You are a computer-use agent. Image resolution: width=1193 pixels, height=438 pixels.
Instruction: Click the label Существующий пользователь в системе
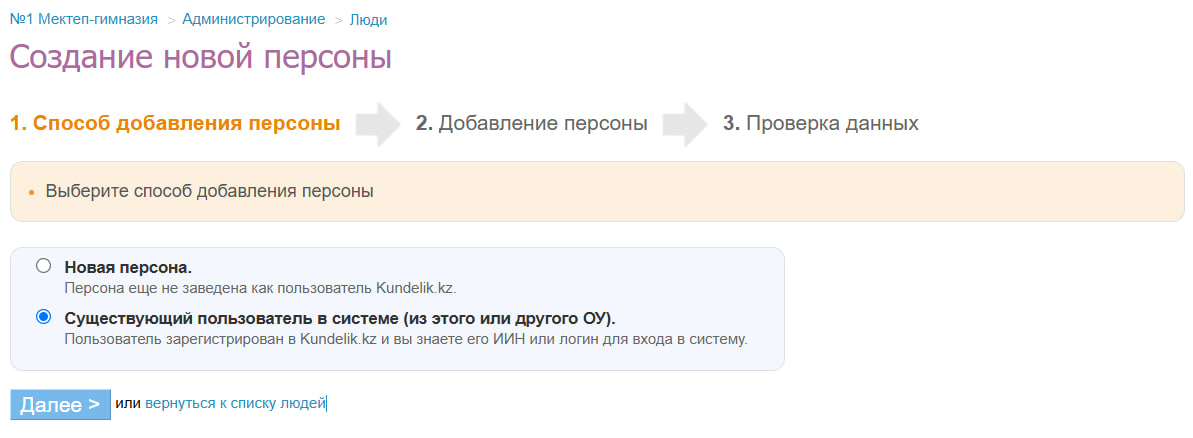click(340, 318)
